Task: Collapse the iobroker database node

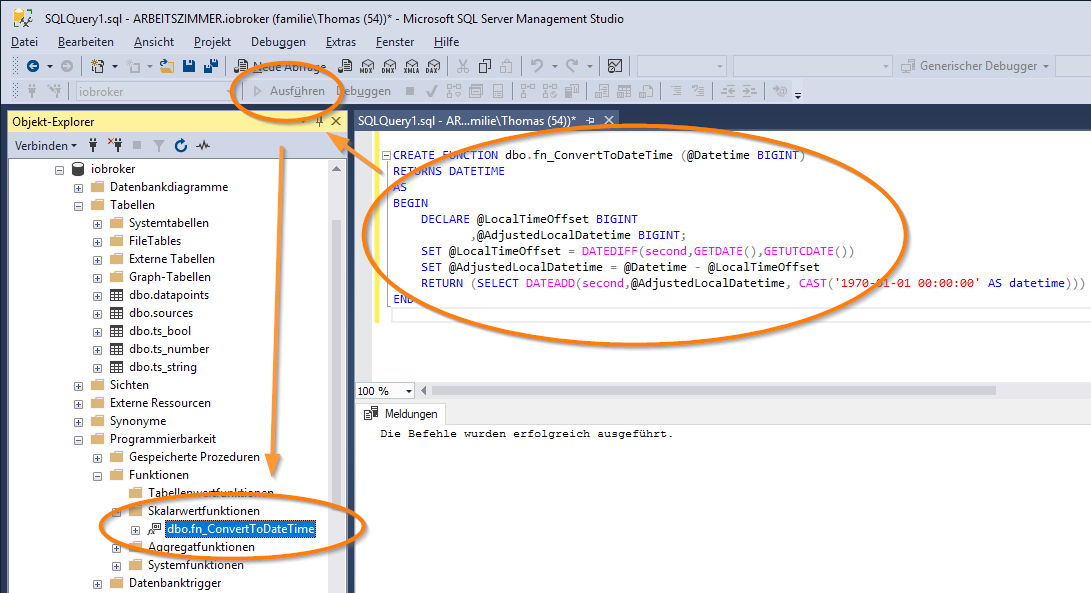Action: pos(60,169)
